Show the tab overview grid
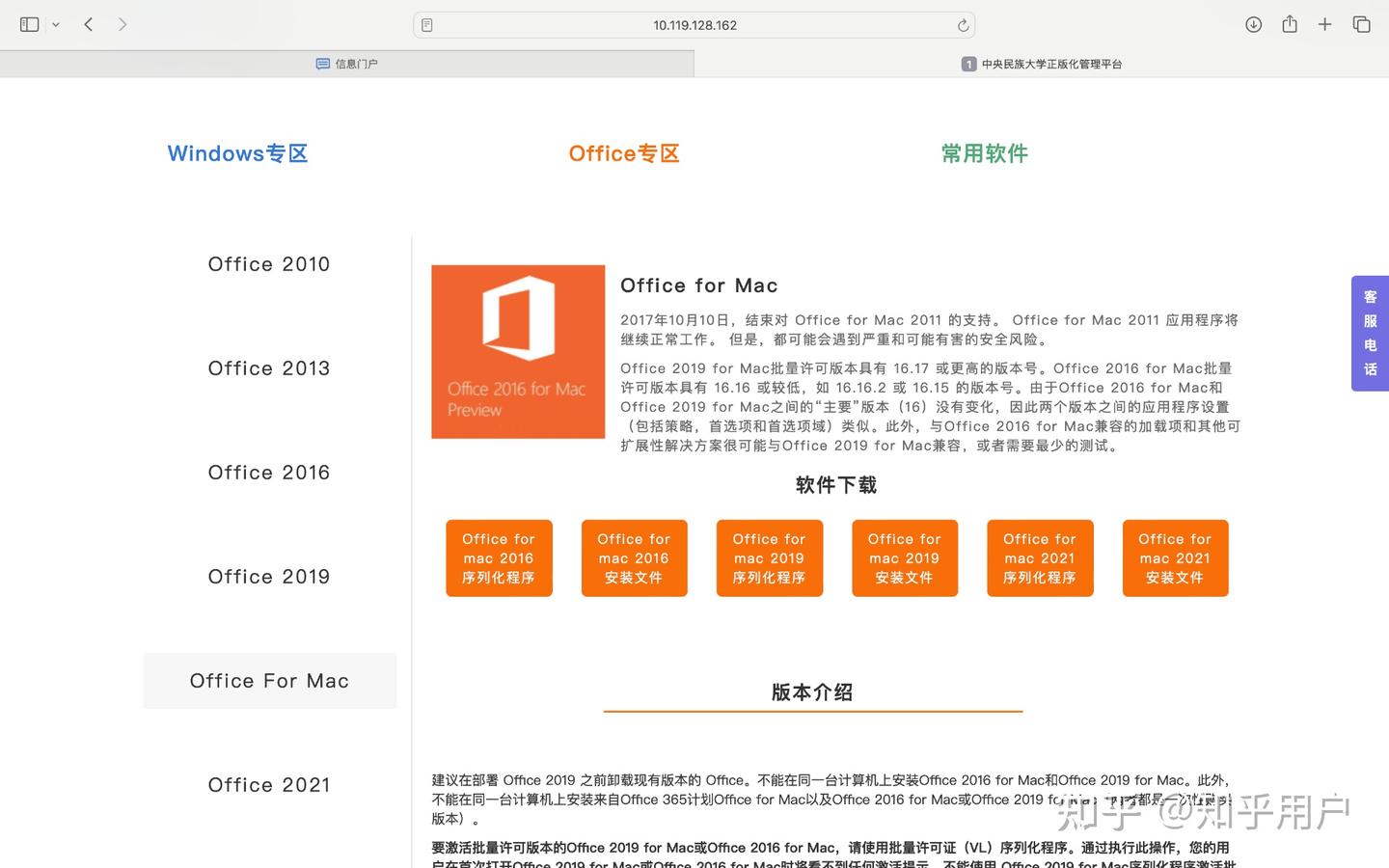 pos(1360,24)
